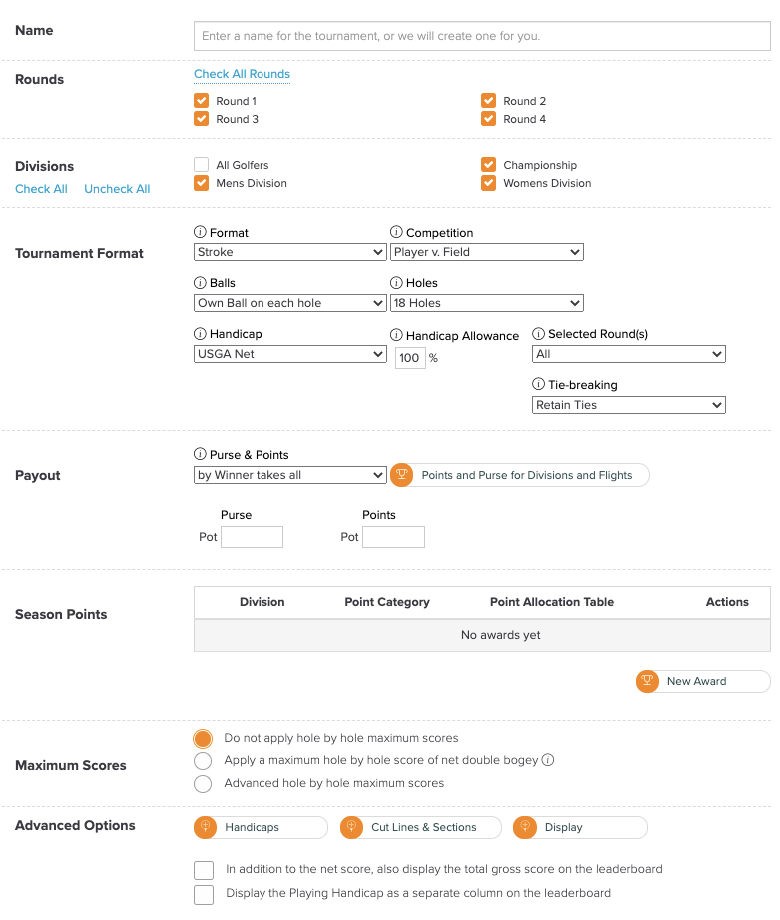Uncheck the Round 3 checkbox
This screenshot has width=780, height=920.
click(203, 119)
